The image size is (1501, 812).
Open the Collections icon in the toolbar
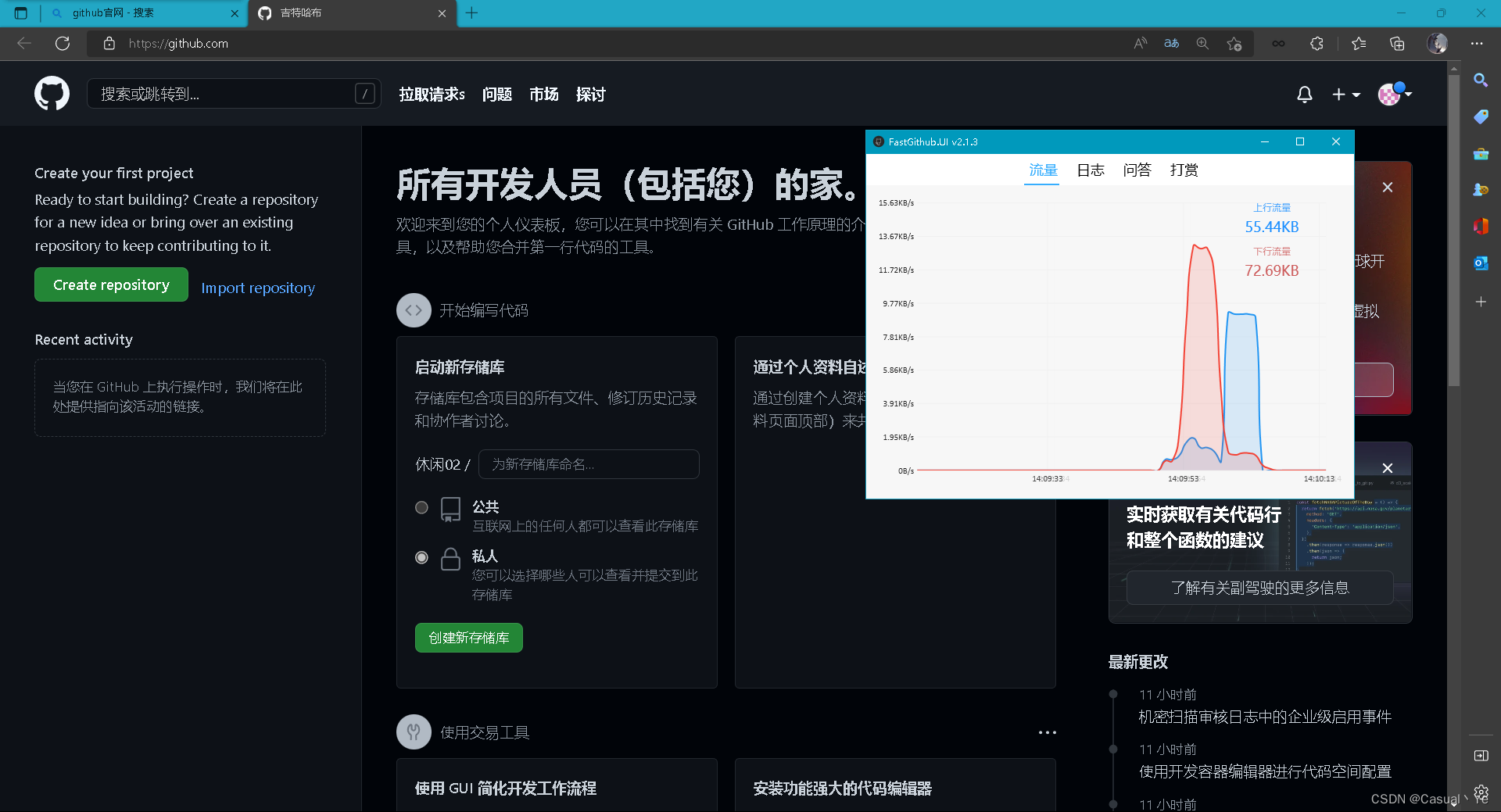coord(1397,44)
